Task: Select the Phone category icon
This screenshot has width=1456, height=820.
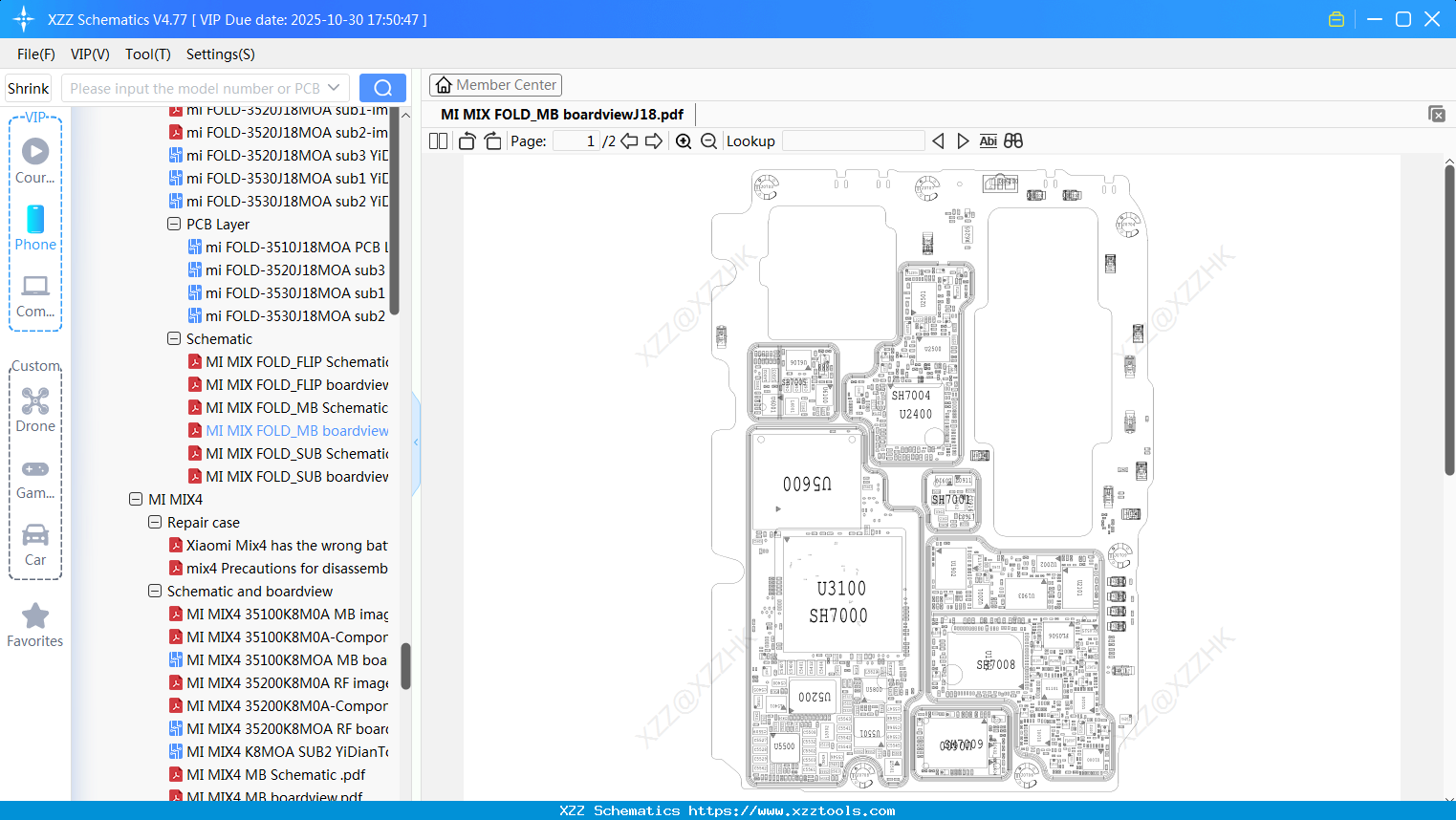Action: coord(35,227)
